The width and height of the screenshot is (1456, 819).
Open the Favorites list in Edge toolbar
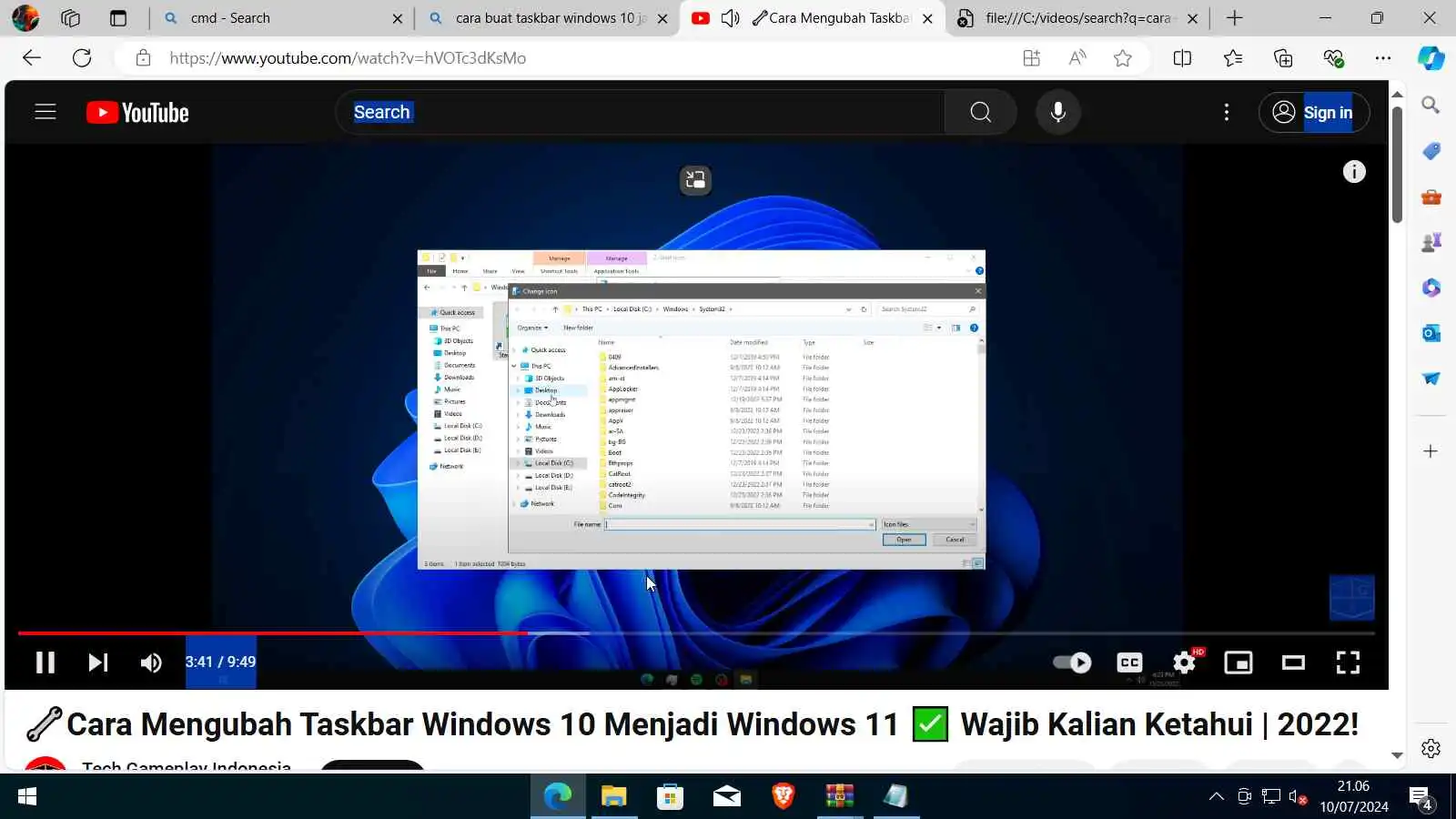pyautogui.click(x=1233, y=58)
